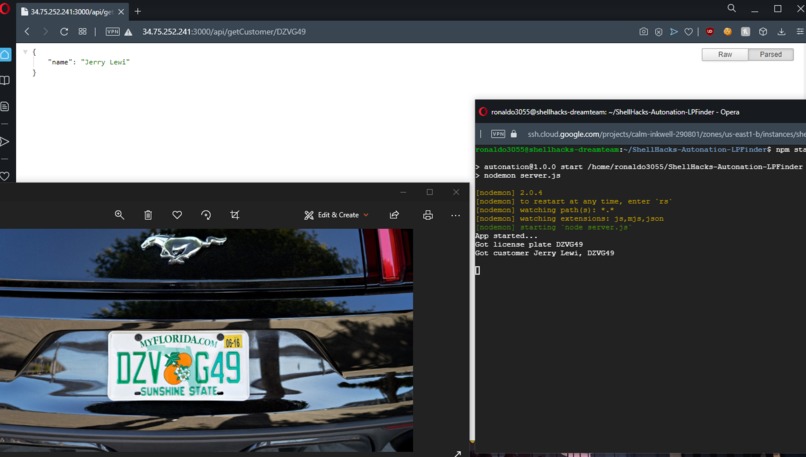Screen dimensions: 806x457
Task: Close the 34.75.252.241 tab
Action: point(121,11)
